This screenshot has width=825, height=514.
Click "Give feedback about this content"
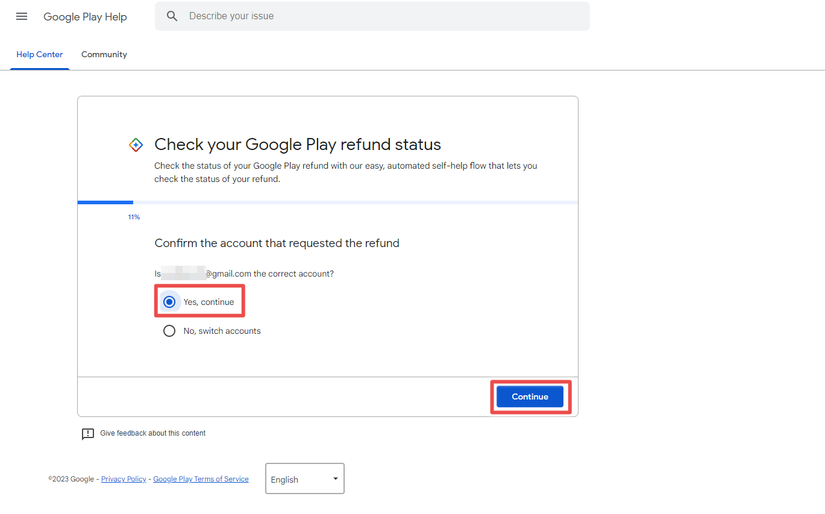coord(152,434)
